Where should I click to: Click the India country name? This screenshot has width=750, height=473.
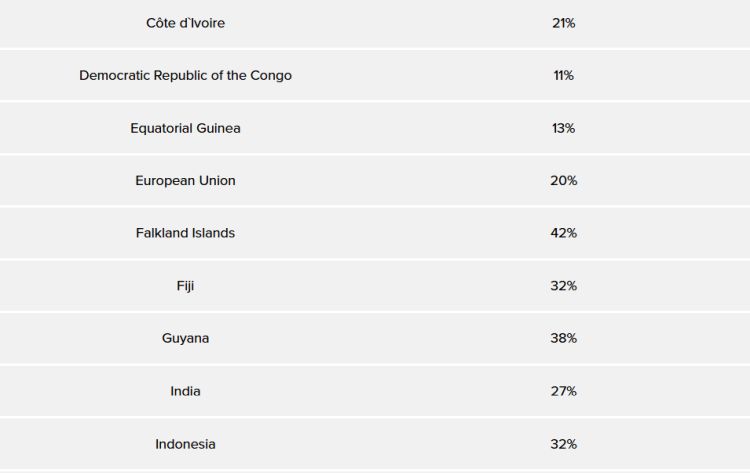point(185,391)
